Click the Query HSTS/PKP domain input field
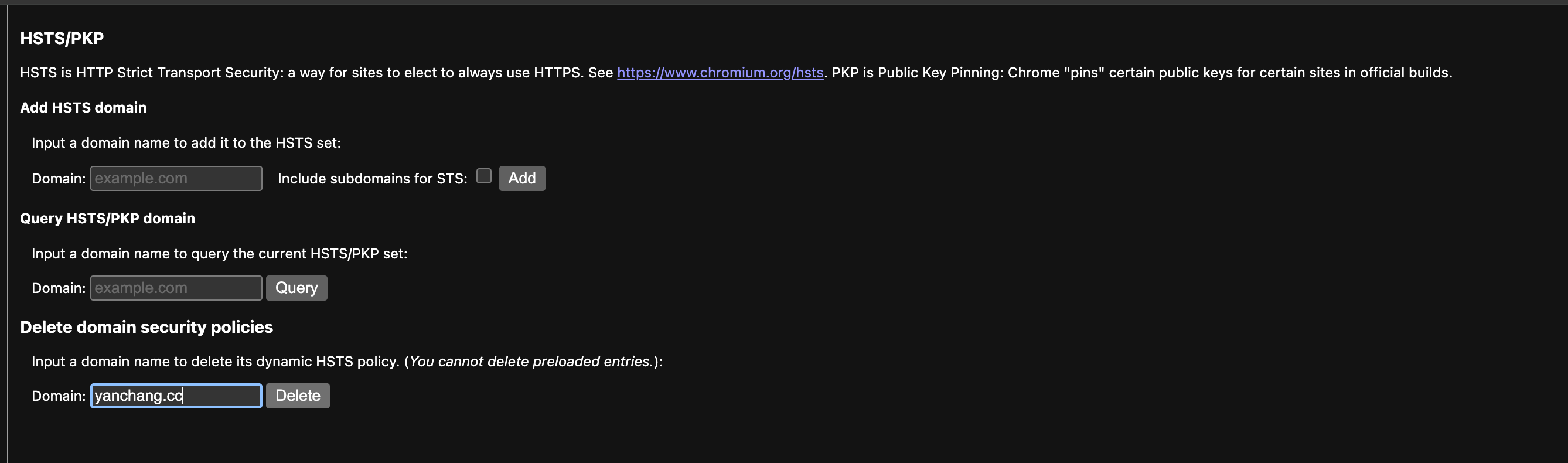Screen dimensions: 1568x463 176,288
